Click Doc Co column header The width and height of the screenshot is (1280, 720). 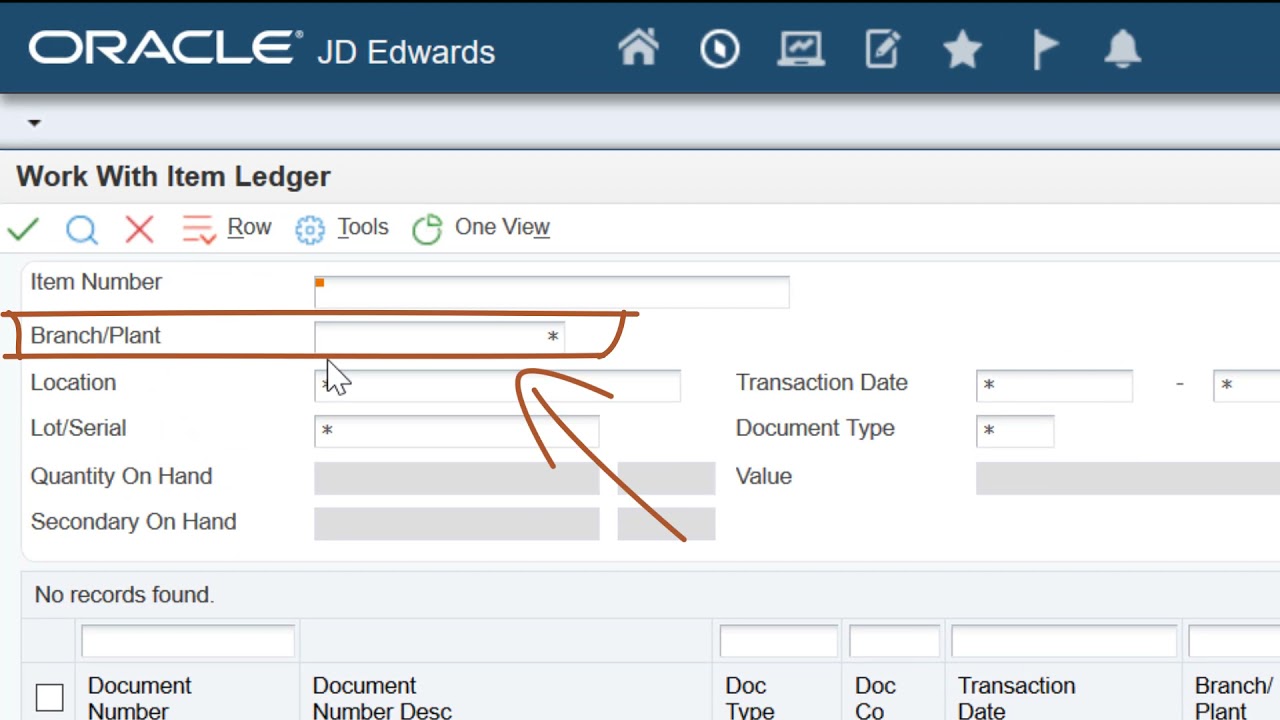874,698
